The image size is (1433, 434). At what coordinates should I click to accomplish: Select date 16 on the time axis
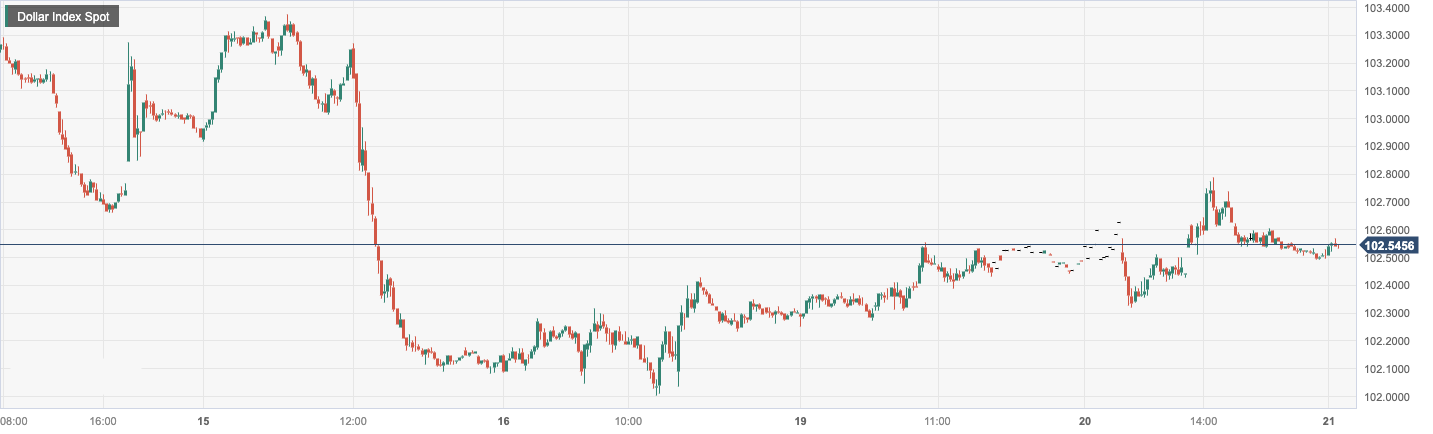pyautogui.click(x=503, y=421)
